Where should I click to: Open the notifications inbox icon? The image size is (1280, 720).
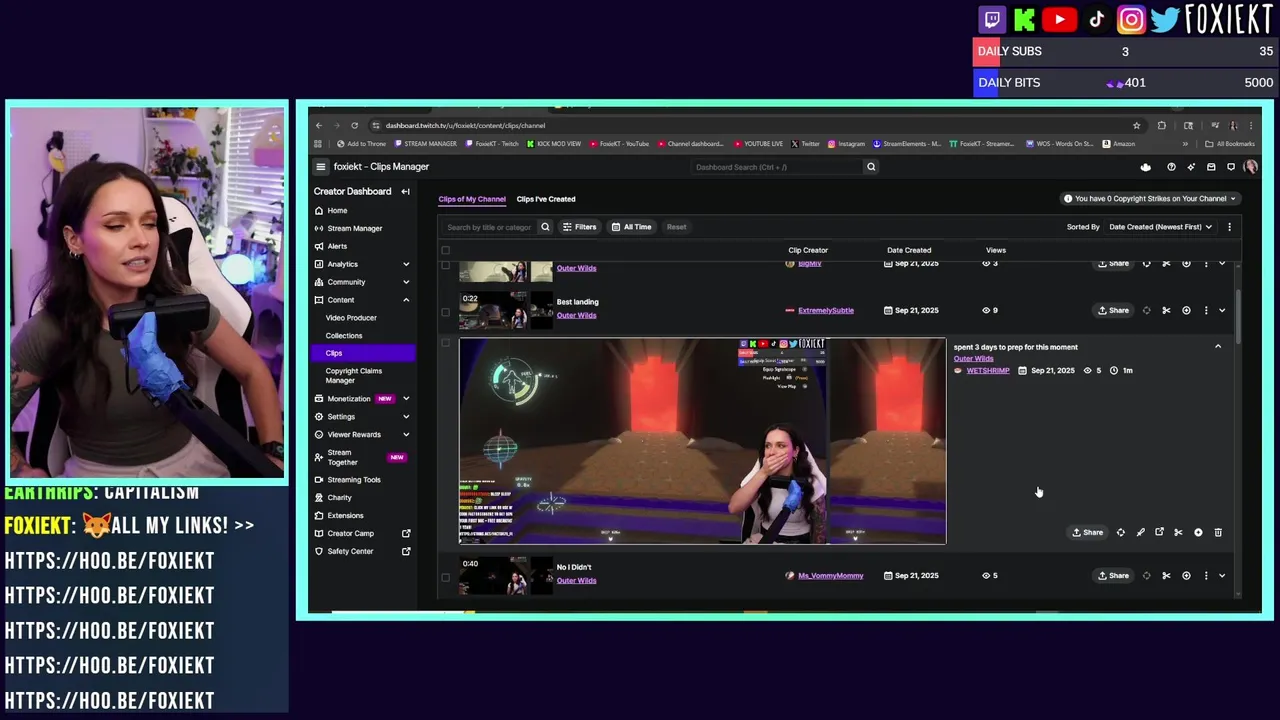[x=1211, y=167]
